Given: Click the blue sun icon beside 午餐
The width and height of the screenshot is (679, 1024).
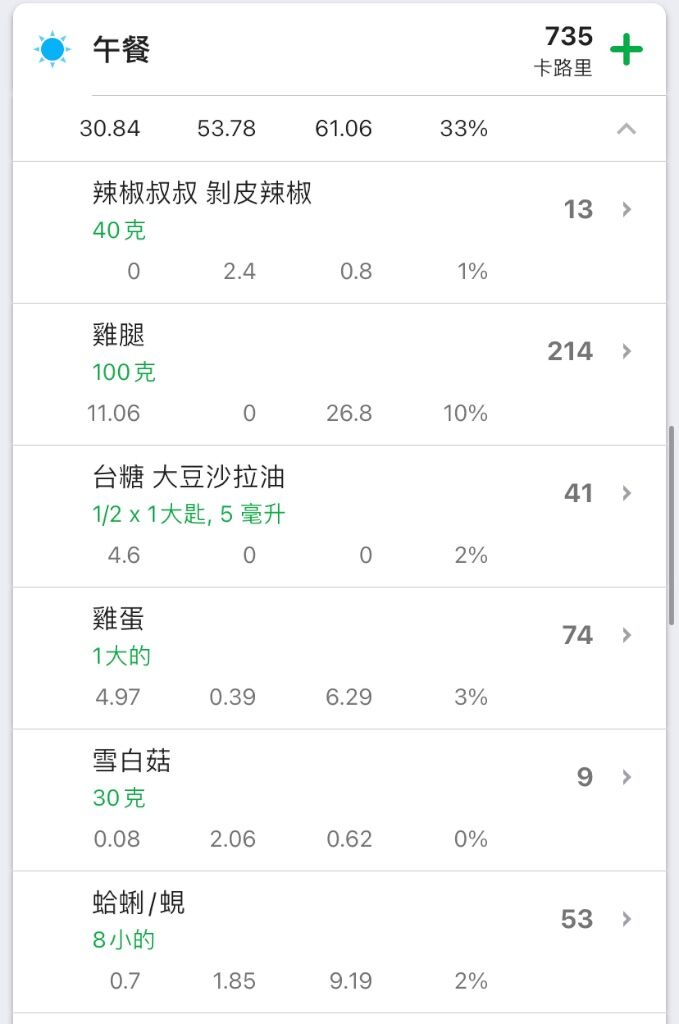Looking at the screenshot, I should pyautogui.click(x=52, y=49).
